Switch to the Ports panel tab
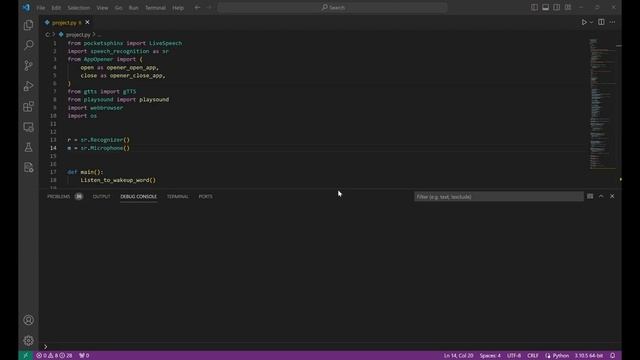640x360 pixels. tap(205, 196)
